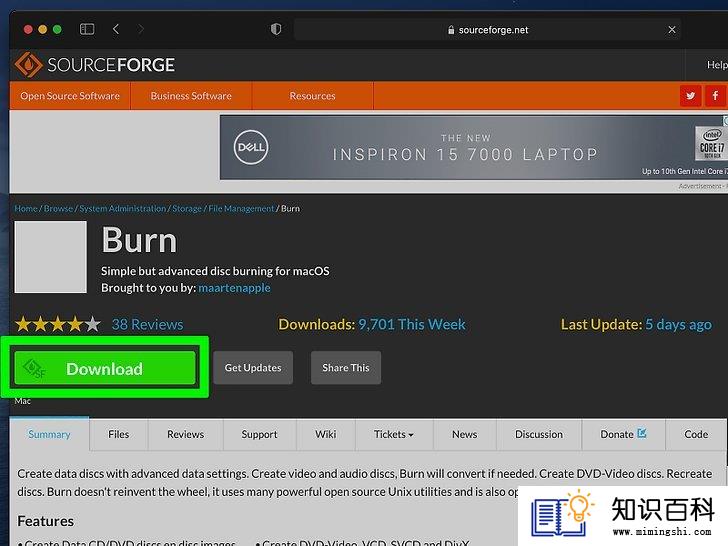Switch to the Code tab
The image size is (728, 546).
pyautogui.click(x=696, y=434)
